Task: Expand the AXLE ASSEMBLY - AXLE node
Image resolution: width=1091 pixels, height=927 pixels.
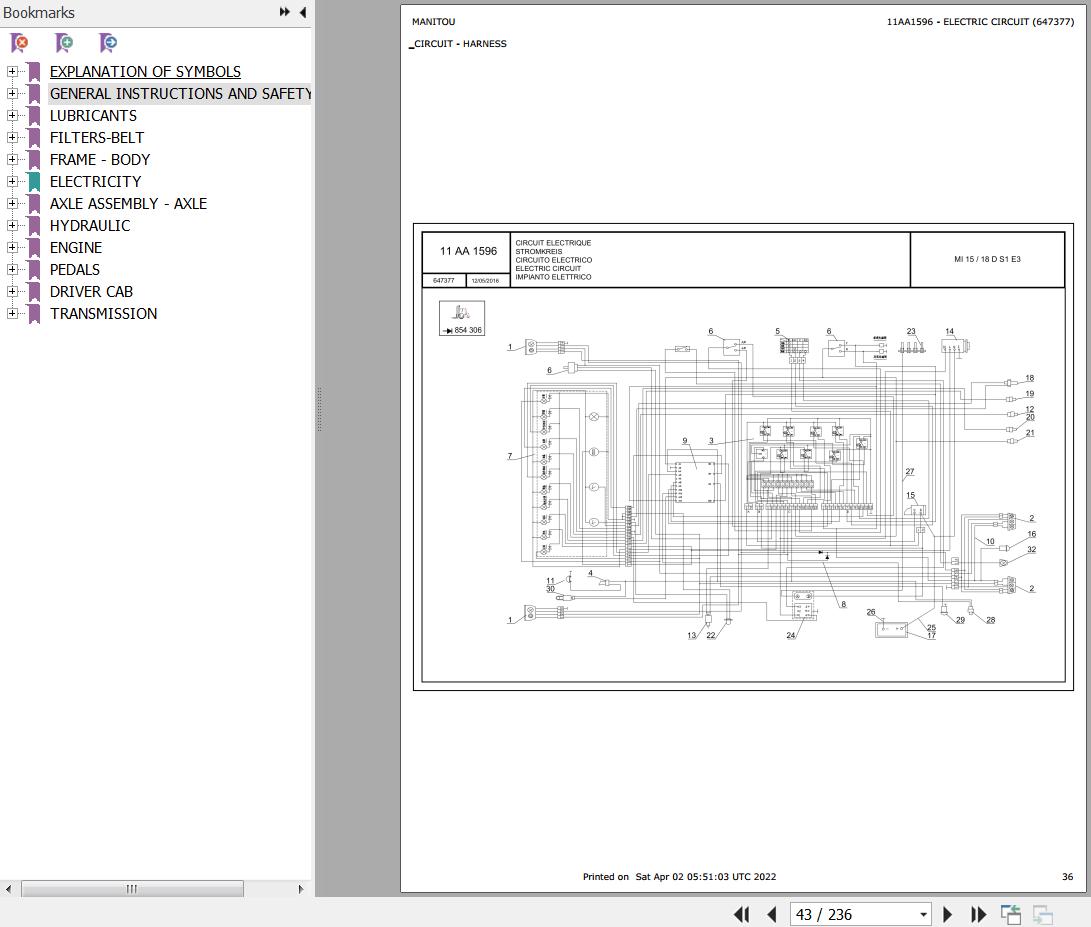Action: [12, 203]
